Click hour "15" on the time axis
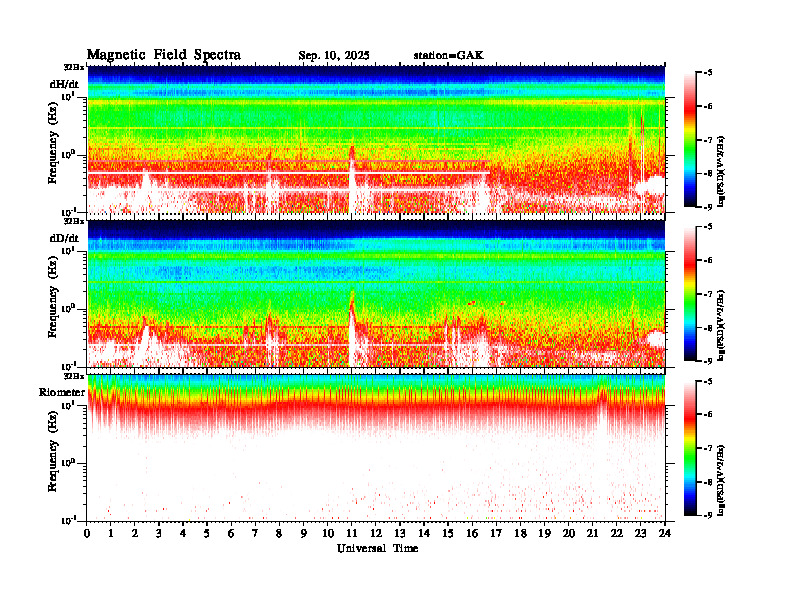Screen dimensions: 792x612 pyautogui.click(x=448, y=533)
